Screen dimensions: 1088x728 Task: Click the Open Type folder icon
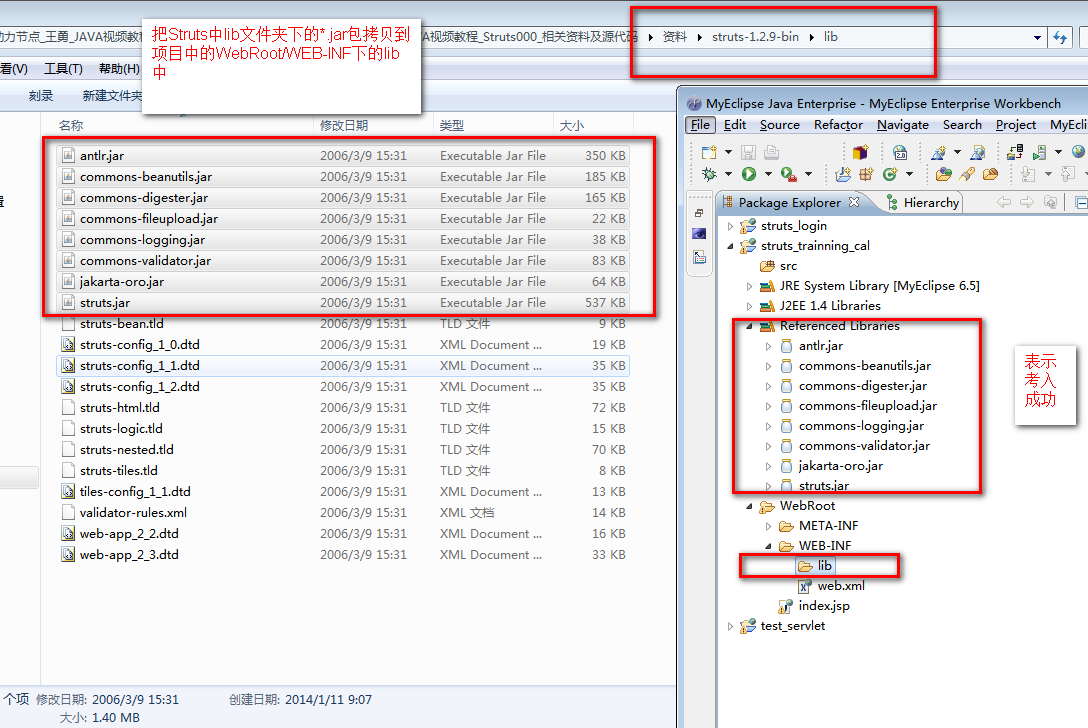943,174
